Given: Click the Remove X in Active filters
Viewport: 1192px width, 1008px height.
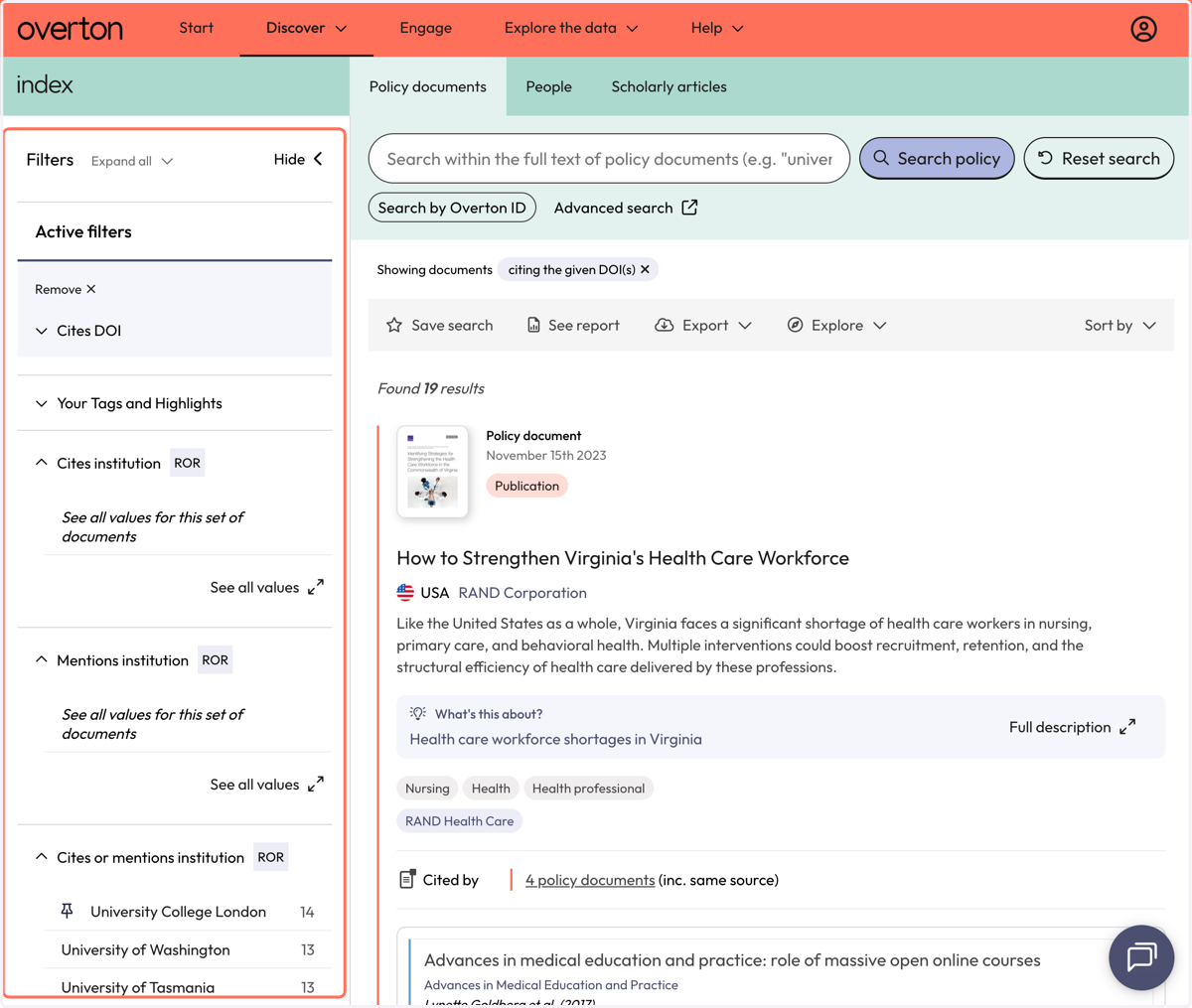Looking at the screenshot, I should point(66,289).
